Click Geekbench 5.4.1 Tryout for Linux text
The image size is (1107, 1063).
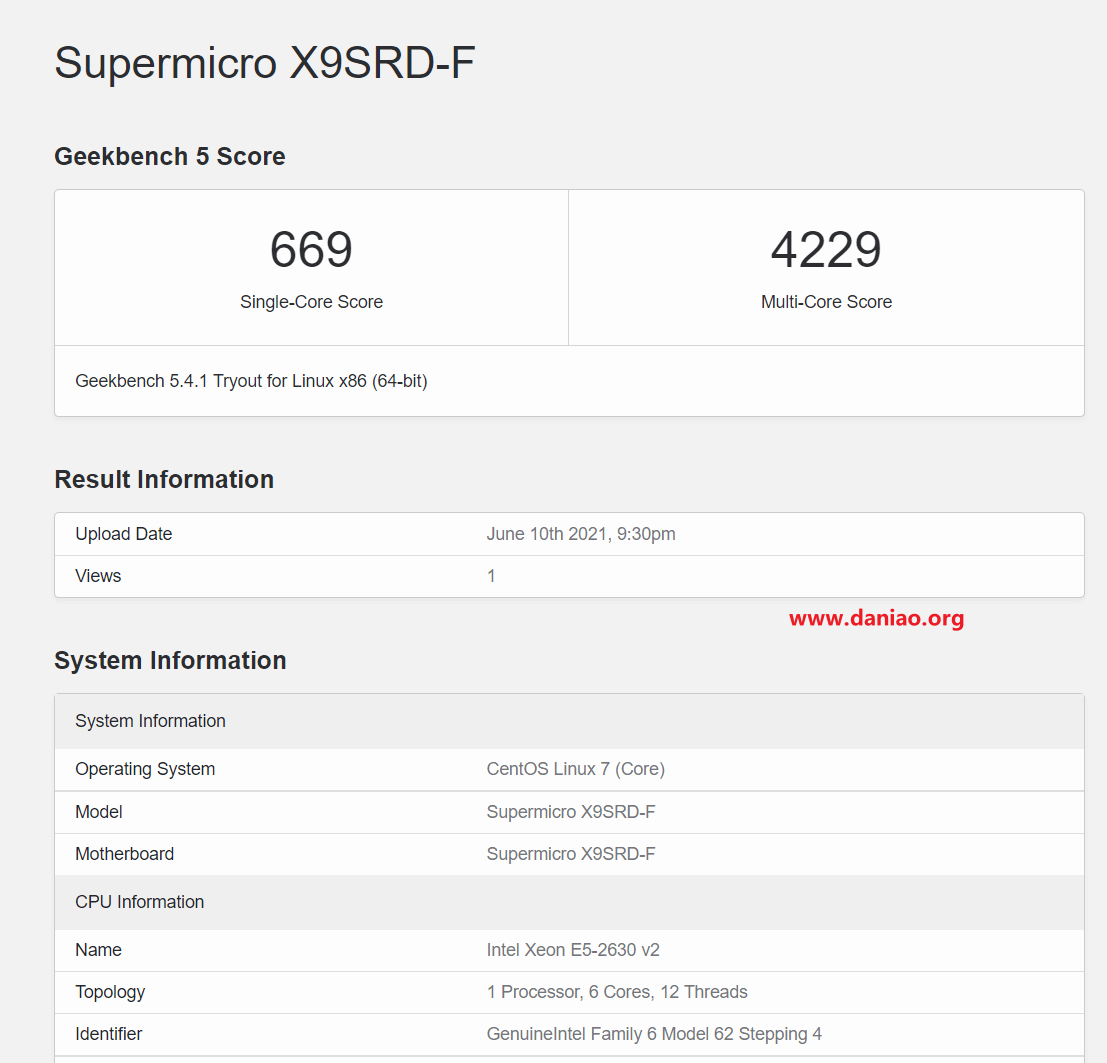pos(251,381)
